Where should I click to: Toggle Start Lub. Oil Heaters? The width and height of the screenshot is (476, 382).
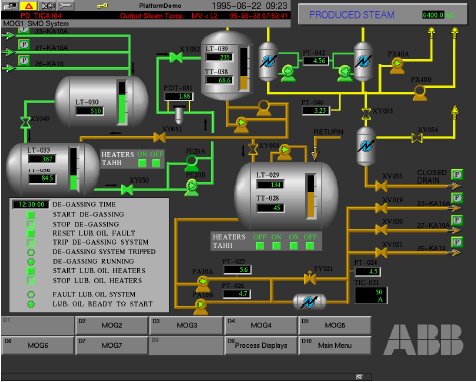click(x=31, y=271)
